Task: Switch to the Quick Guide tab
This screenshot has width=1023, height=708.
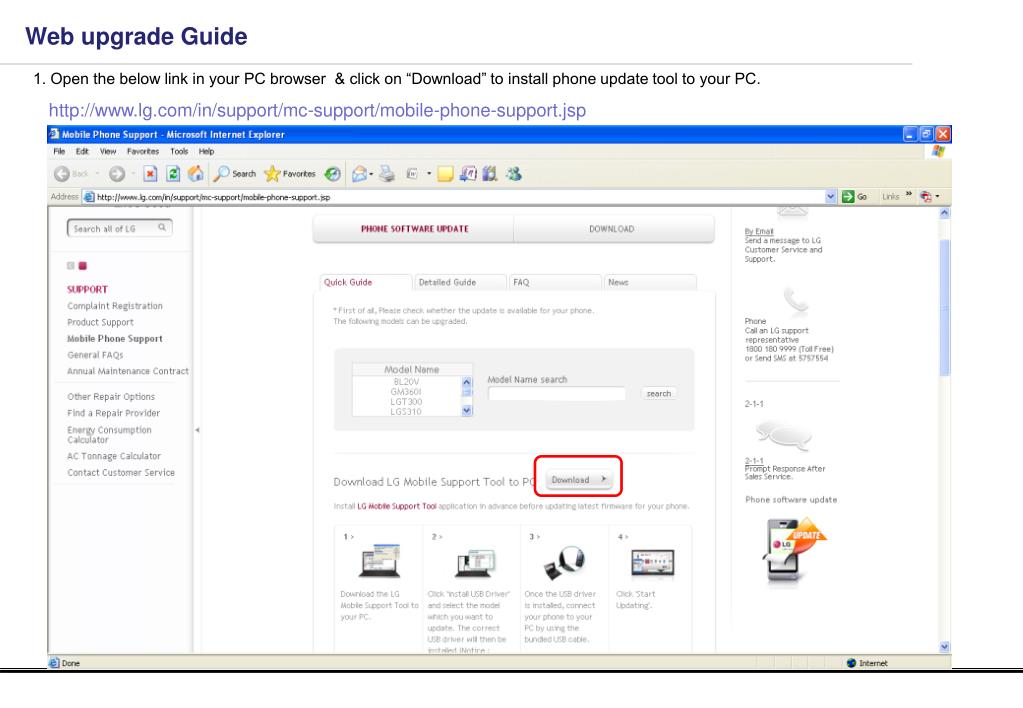Action: pos(365,283)
